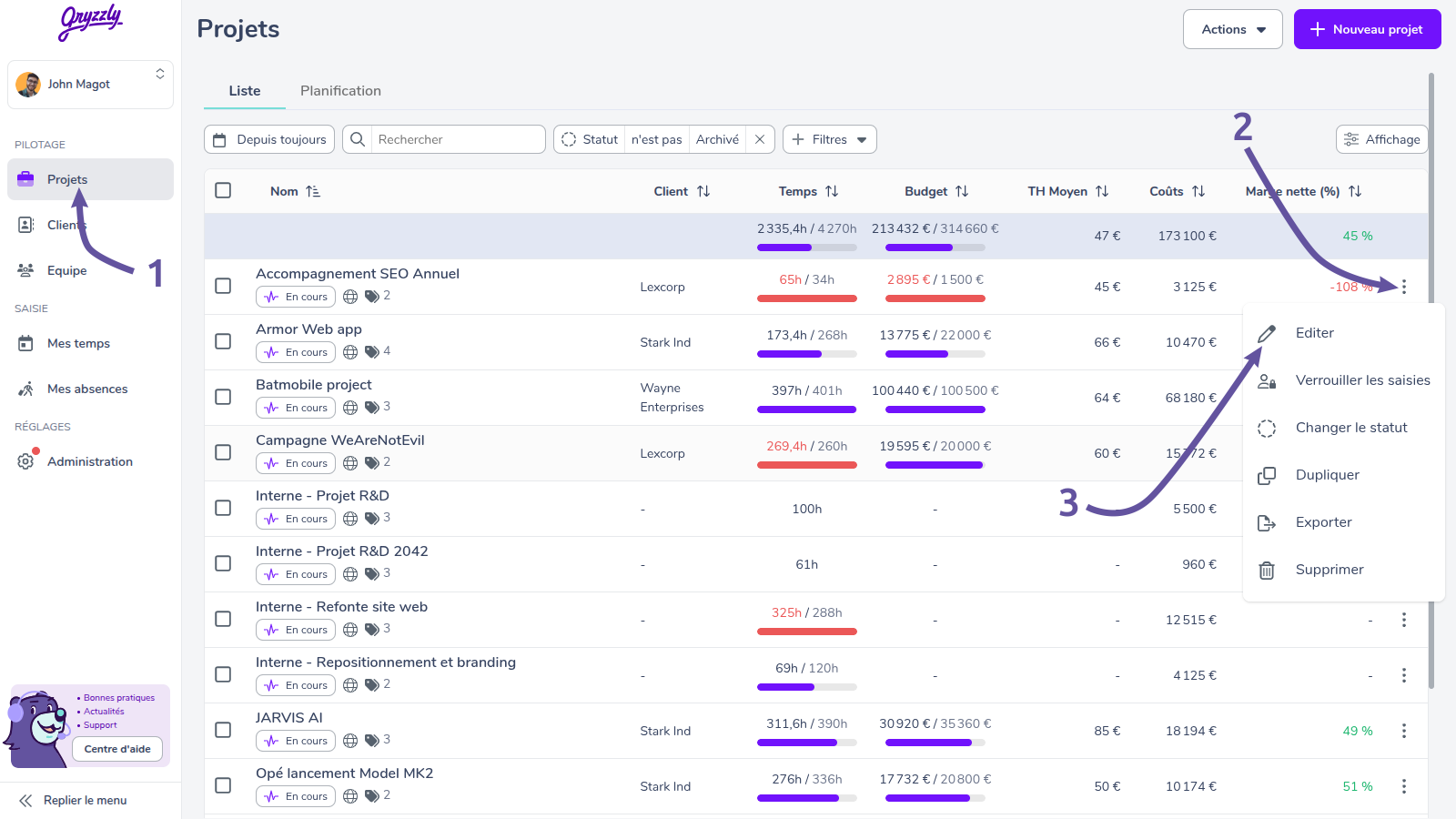1456x819 pixels.
Task: Choose Changer le statut from menu
Action: coord(1344,428)
